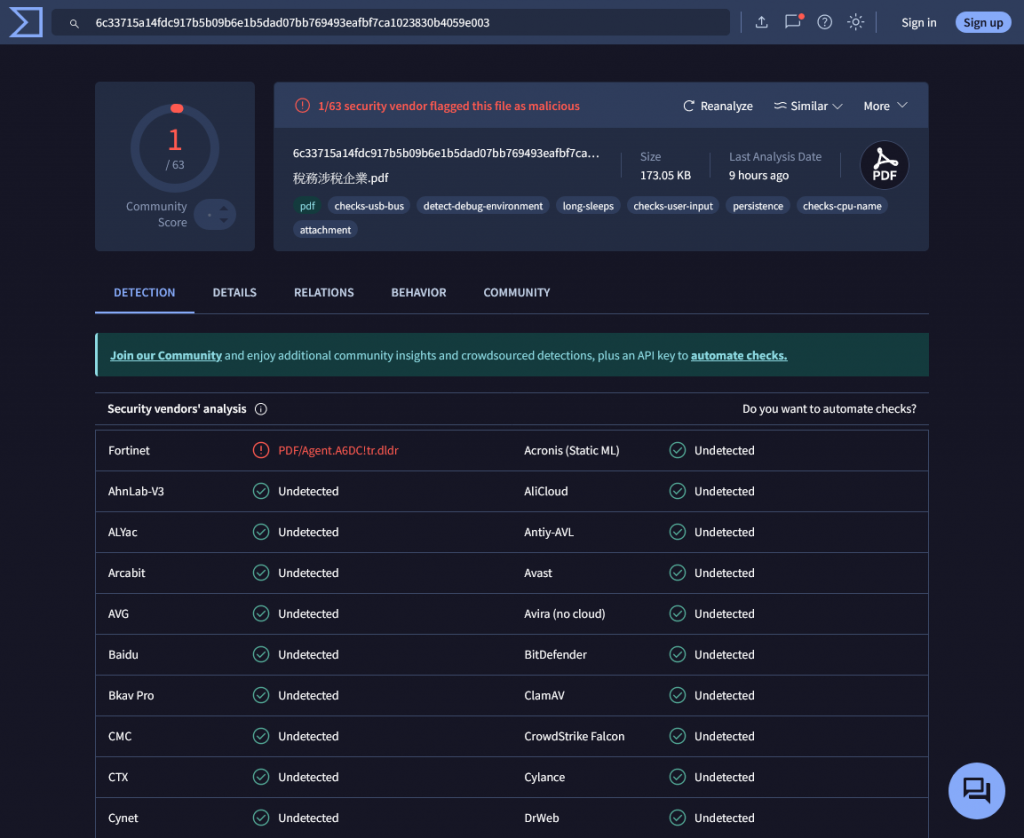Click the 173.05 KB size value
The height and width of the screenshot is (838, 1024).
pos(665,175)
